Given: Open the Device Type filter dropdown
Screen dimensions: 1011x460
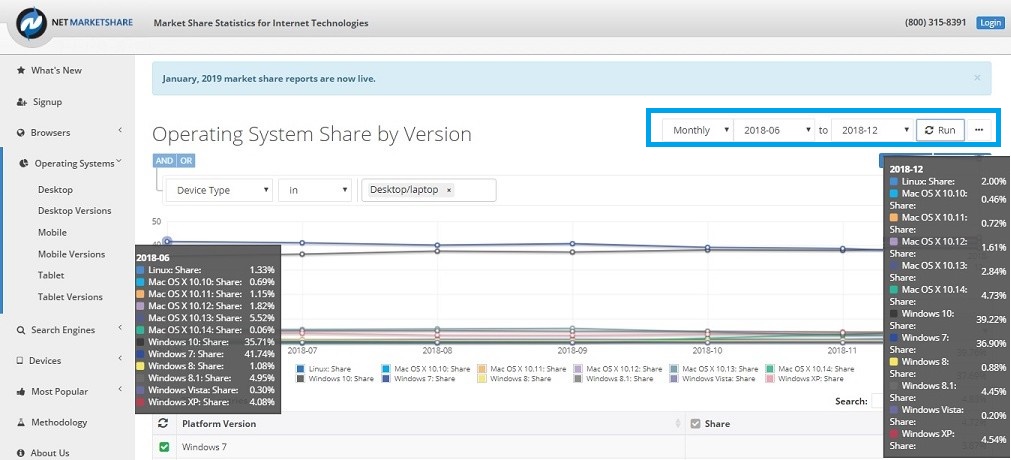Looking at the screenshot, I should (x=220, y=190).
